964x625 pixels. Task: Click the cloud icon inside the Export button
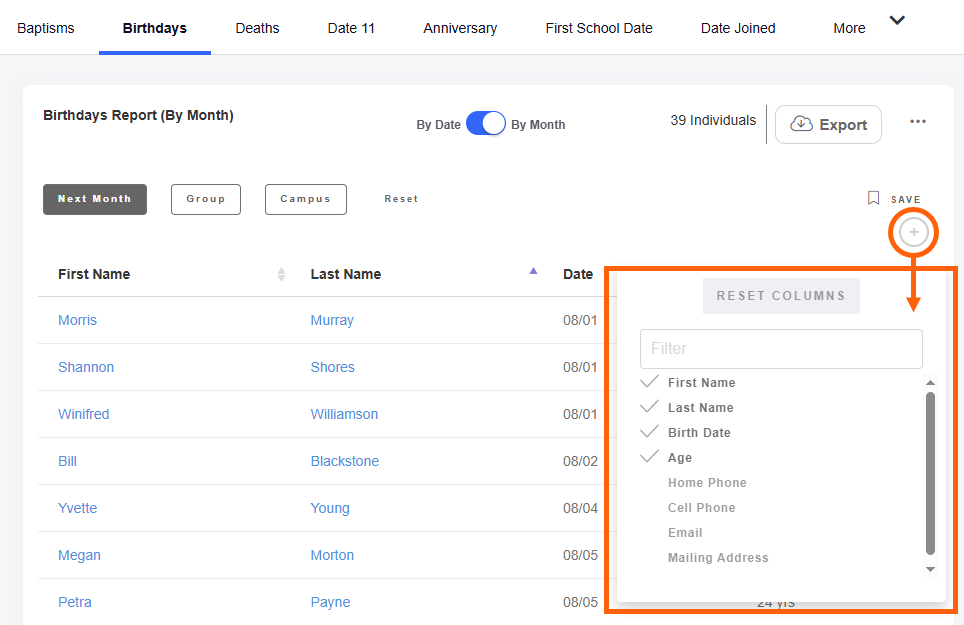tap(801, 124)
